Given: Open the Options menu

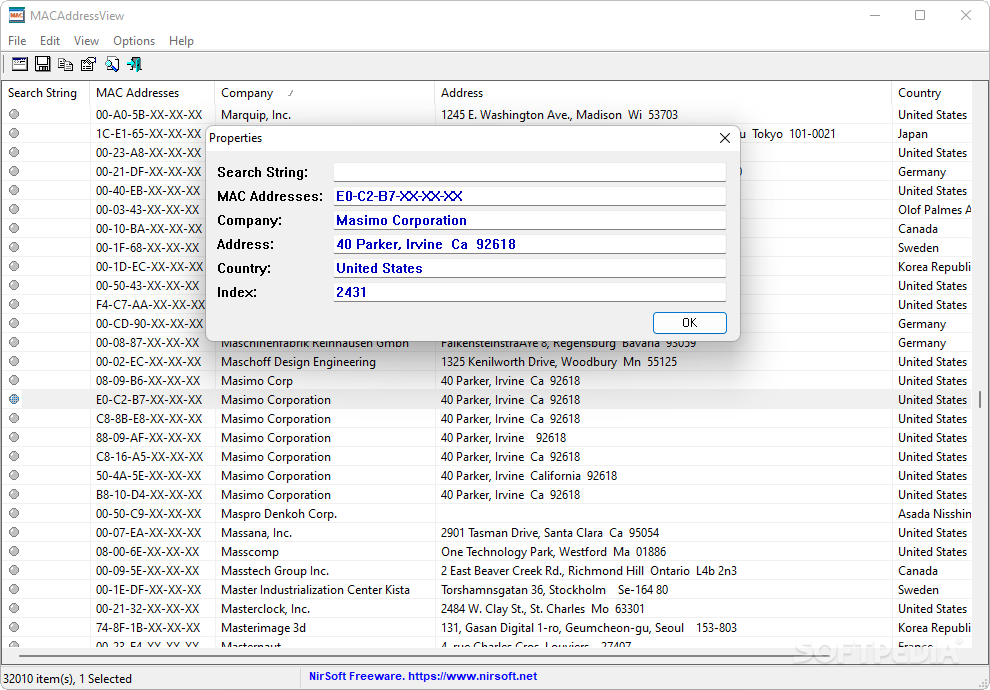Looking at the screenshot, I should tap(134, 40).
